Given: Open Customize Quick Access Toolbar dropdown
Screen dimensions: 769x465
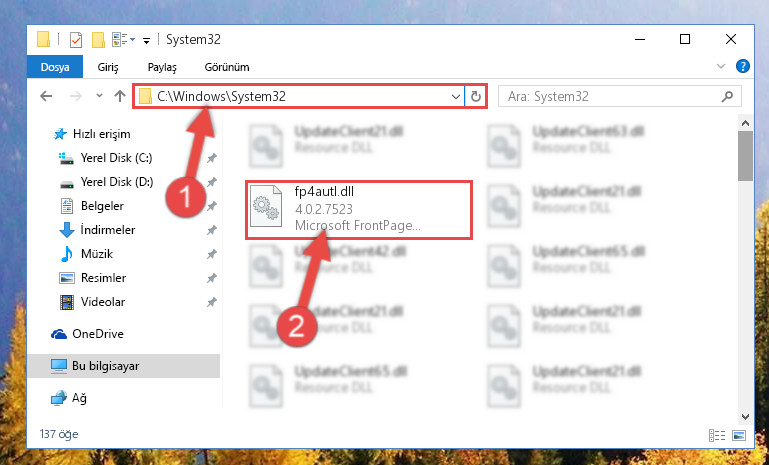Looking at the screenshot, I should click(x=146, y=41).
